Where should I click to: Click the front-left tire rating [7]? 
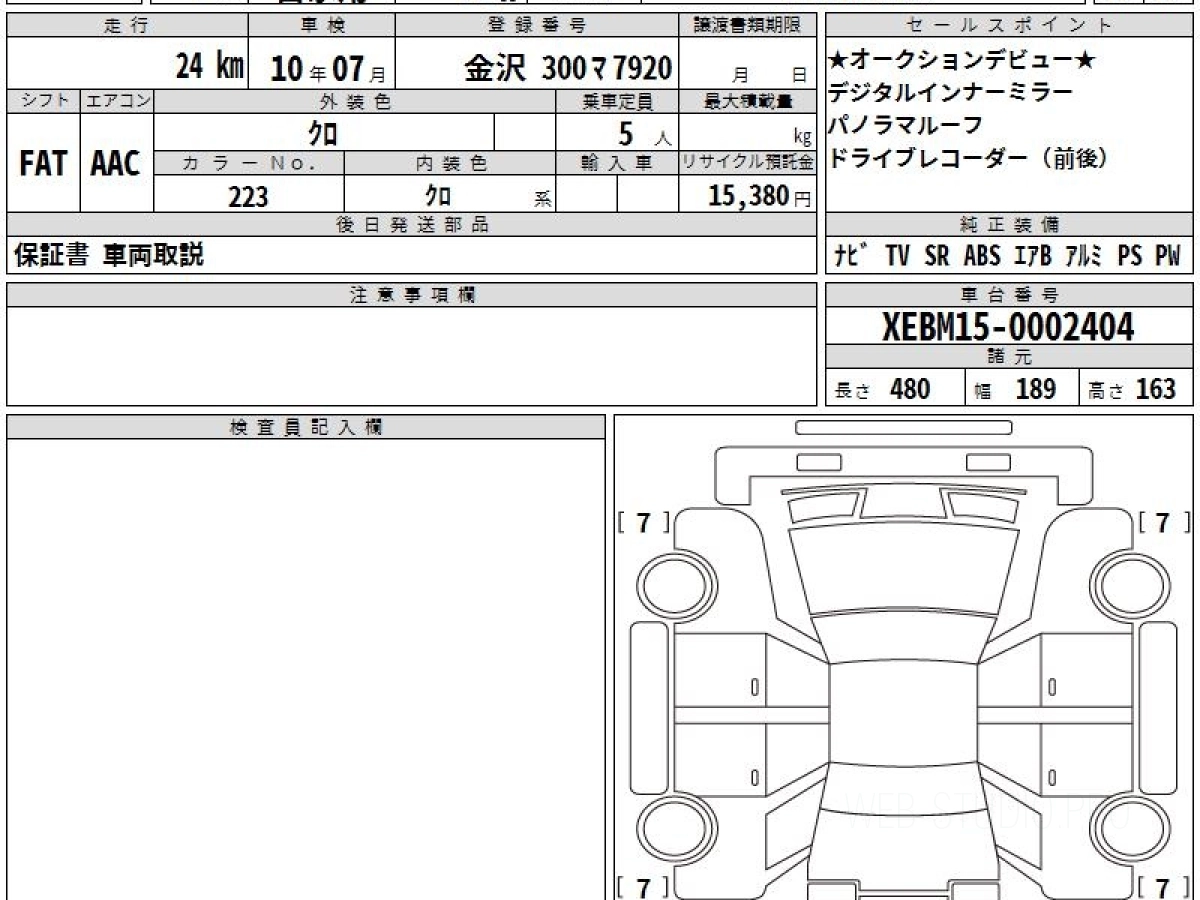[x=644, y=522]
